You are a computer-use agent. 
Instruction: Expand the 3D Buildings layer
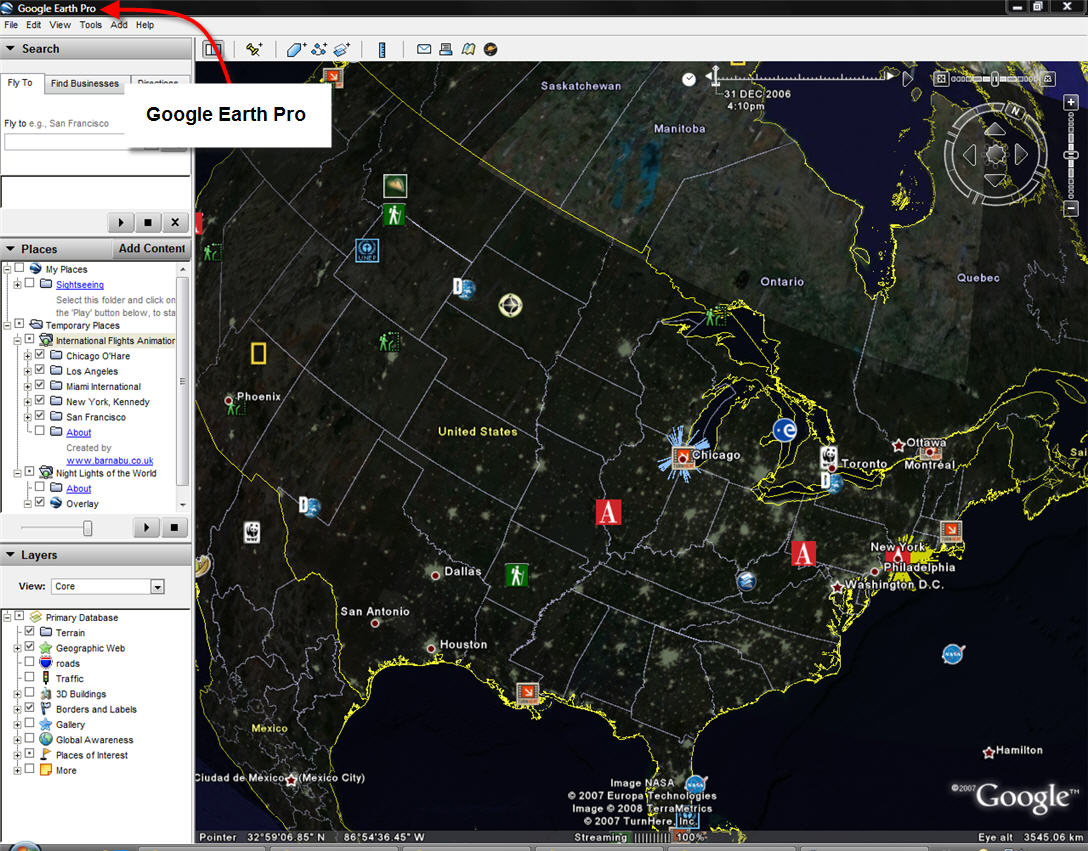tap(17, 694)
